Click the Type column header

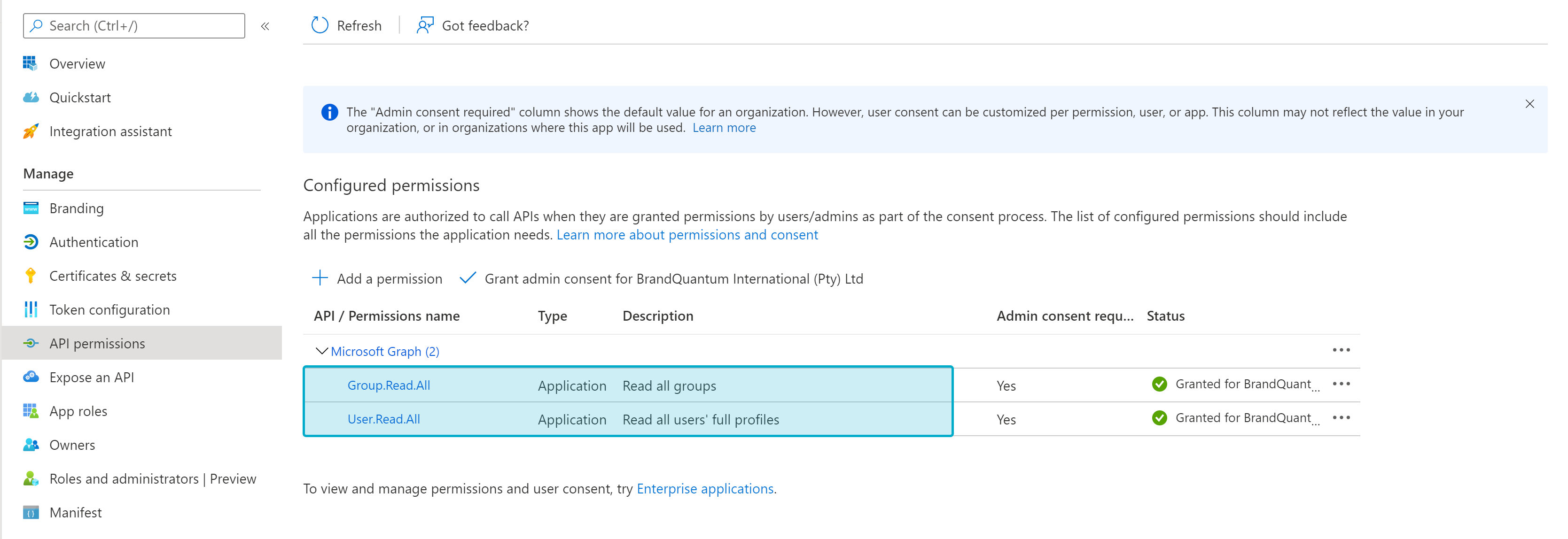pos(552,316)
